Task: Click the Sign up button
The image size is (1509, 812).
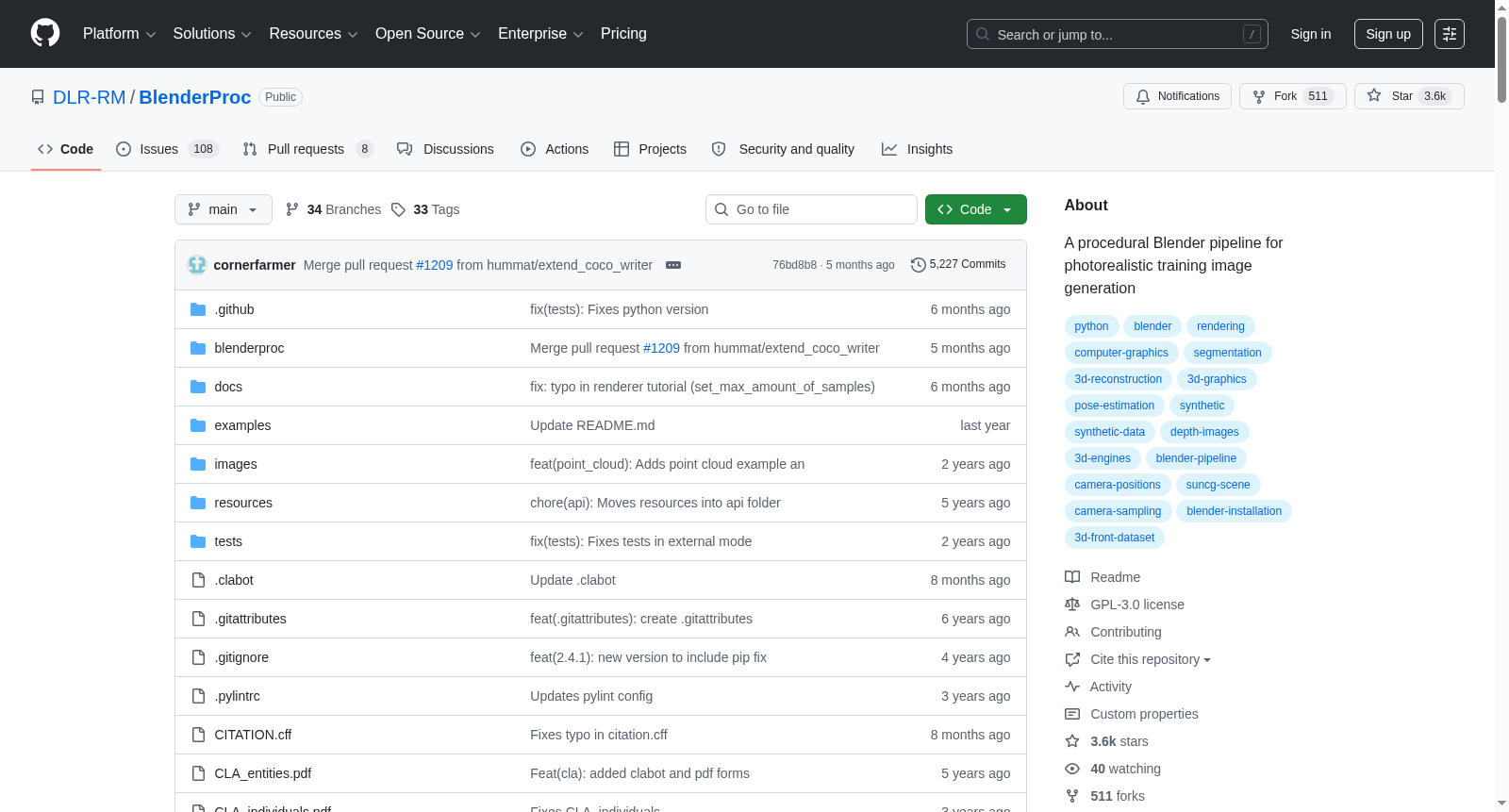Action: [x=1388, y=34]
